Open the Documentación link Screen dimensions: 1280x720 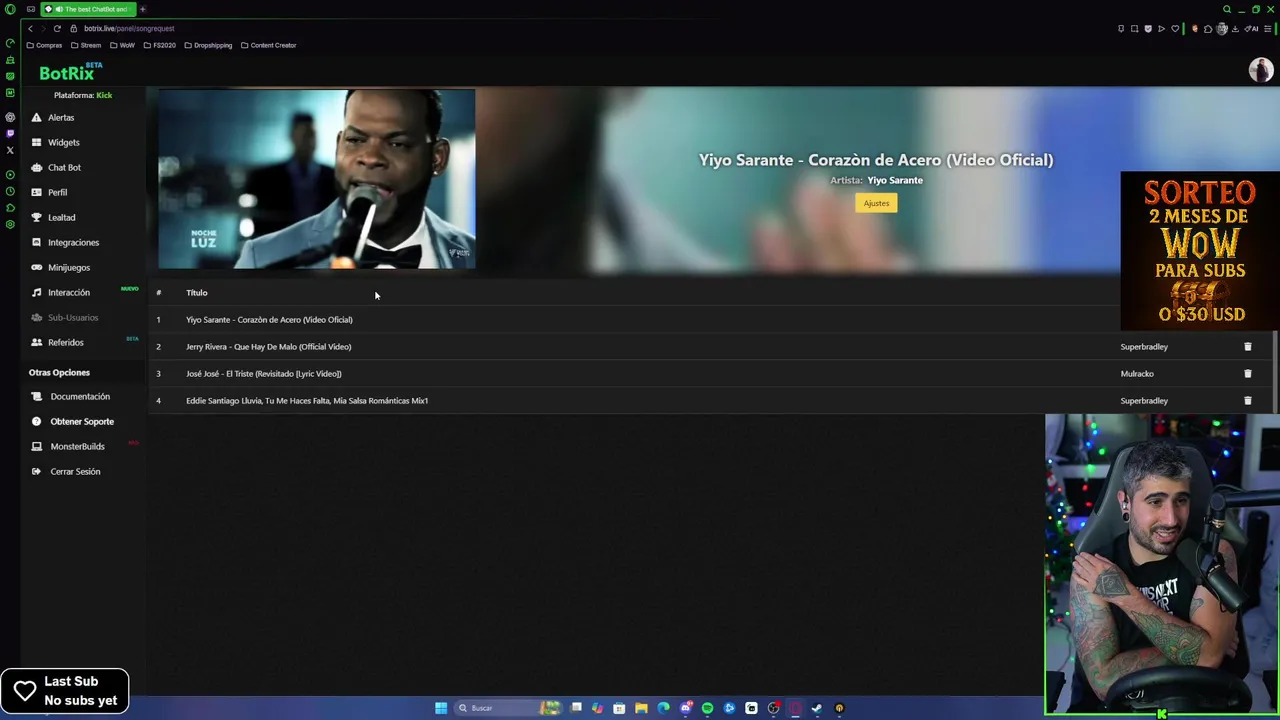tap(80, 396)
